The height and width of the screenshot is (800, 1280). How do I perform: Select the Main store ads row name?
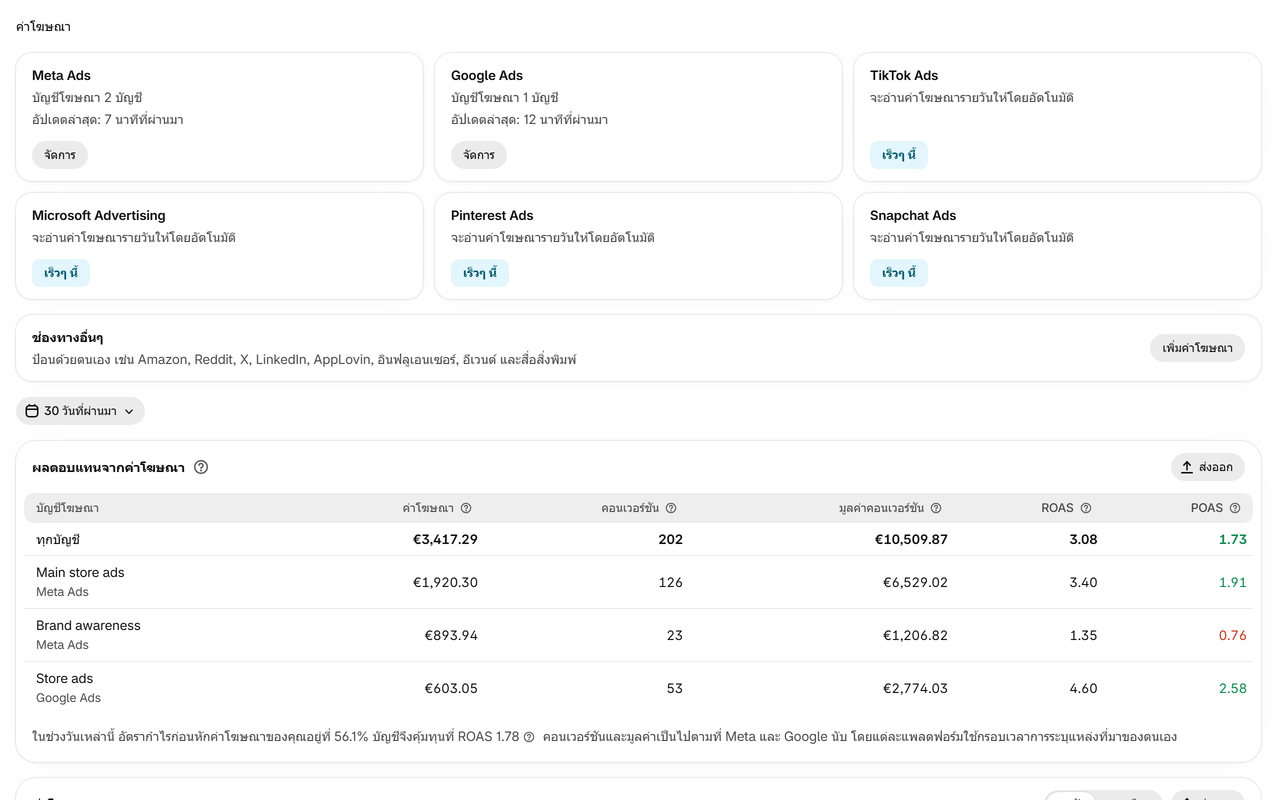80,573
